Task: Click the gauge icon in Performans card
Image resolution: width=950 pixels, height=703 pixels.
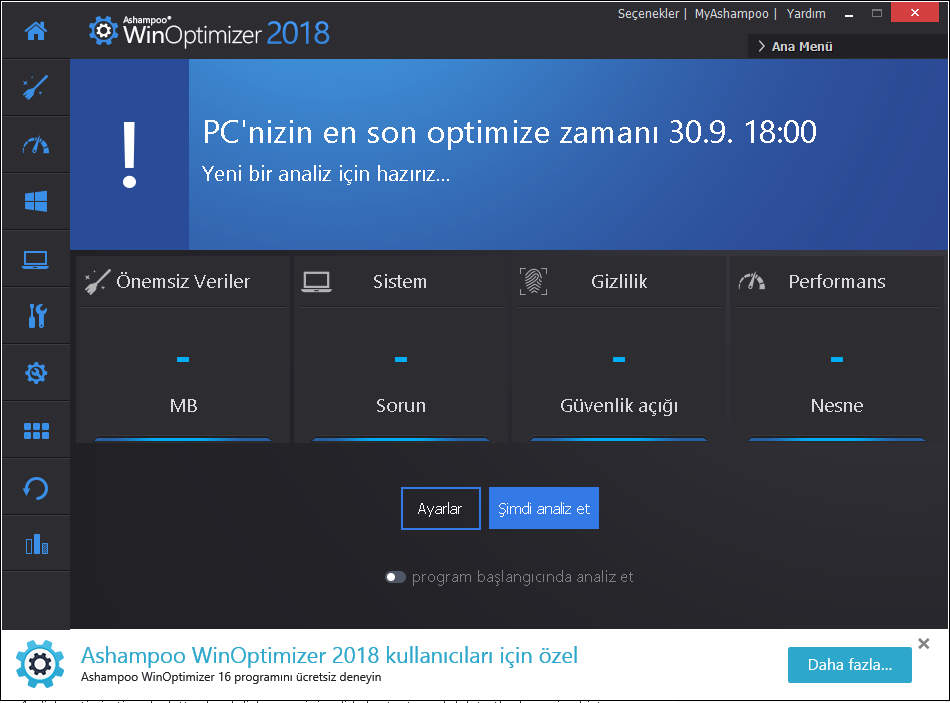Action: tap(752, 281)
